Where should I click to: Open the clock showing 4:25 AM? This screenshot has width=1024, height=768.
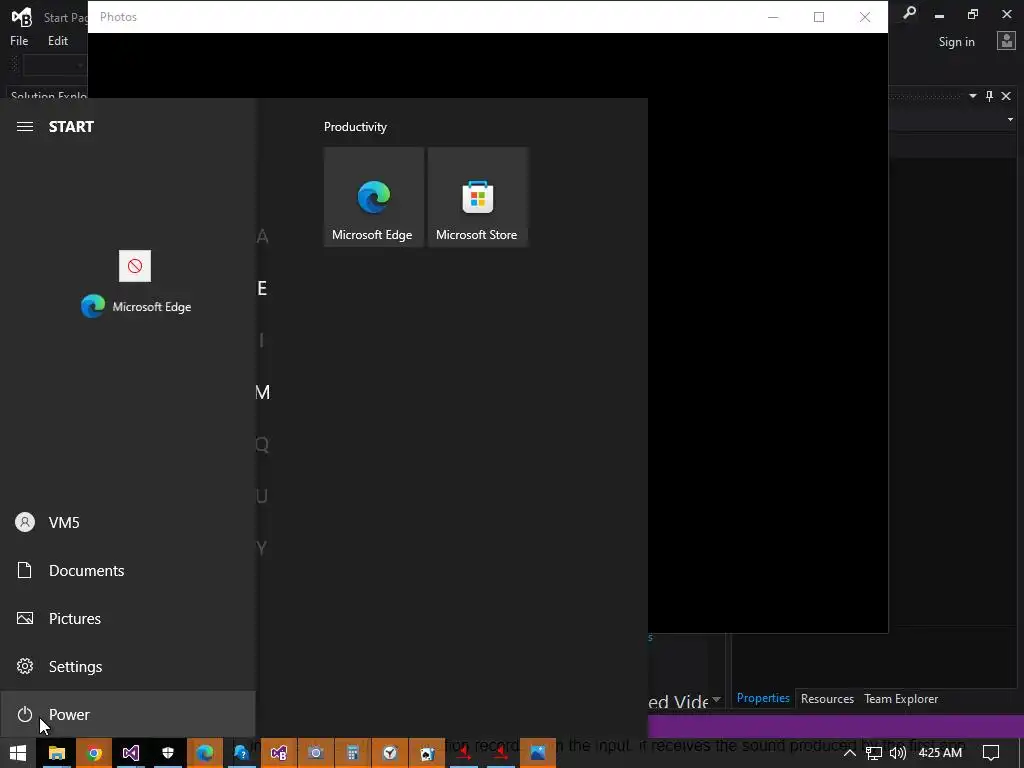pyautogui.click(x=940, y=753)
